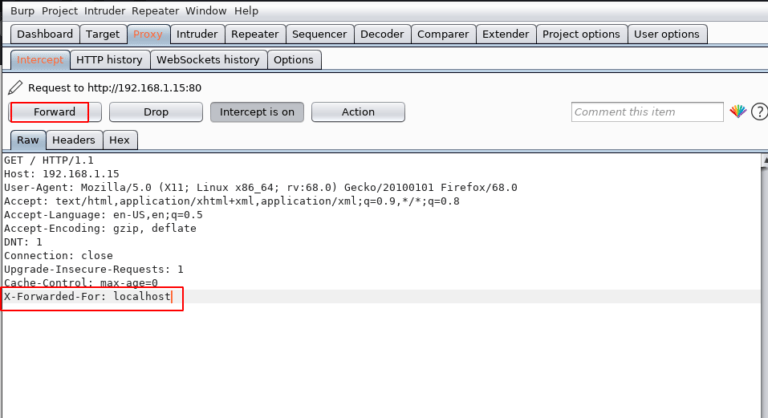
Task: Click the pencil edit target icon
Action: click(x=14, y=87)
